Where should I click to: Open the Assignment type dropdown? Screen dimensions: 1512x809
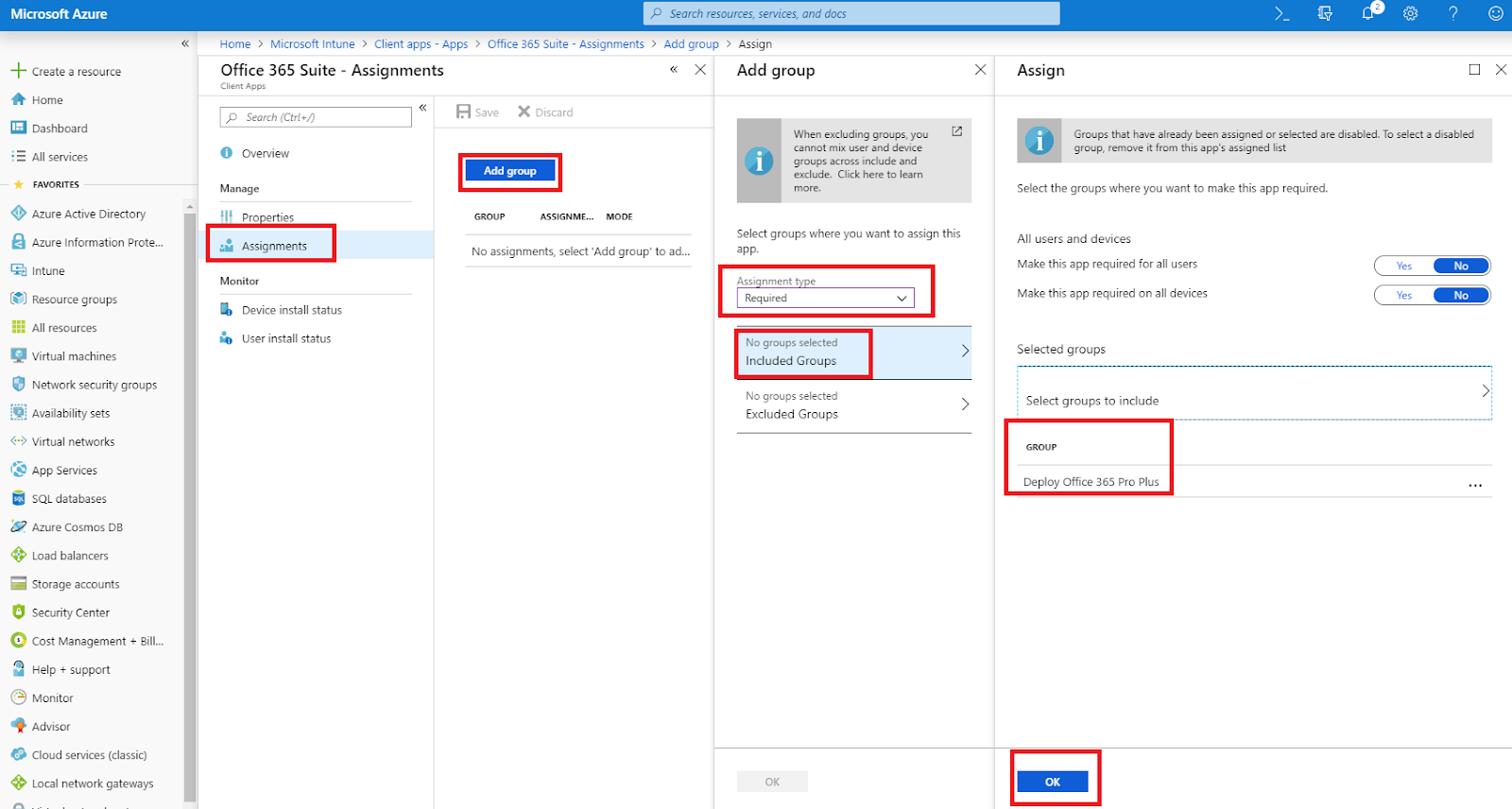[x=825, y=298]
